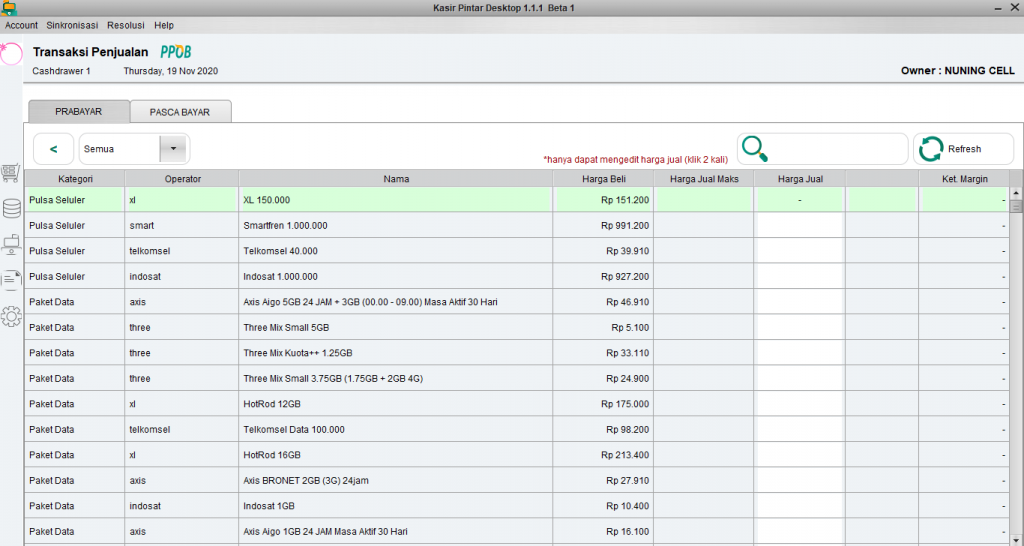The width and height of the screenshot is (1024, 546).
Task: Open the settings gear sidebar icon
Action: (x=11, y=317)
